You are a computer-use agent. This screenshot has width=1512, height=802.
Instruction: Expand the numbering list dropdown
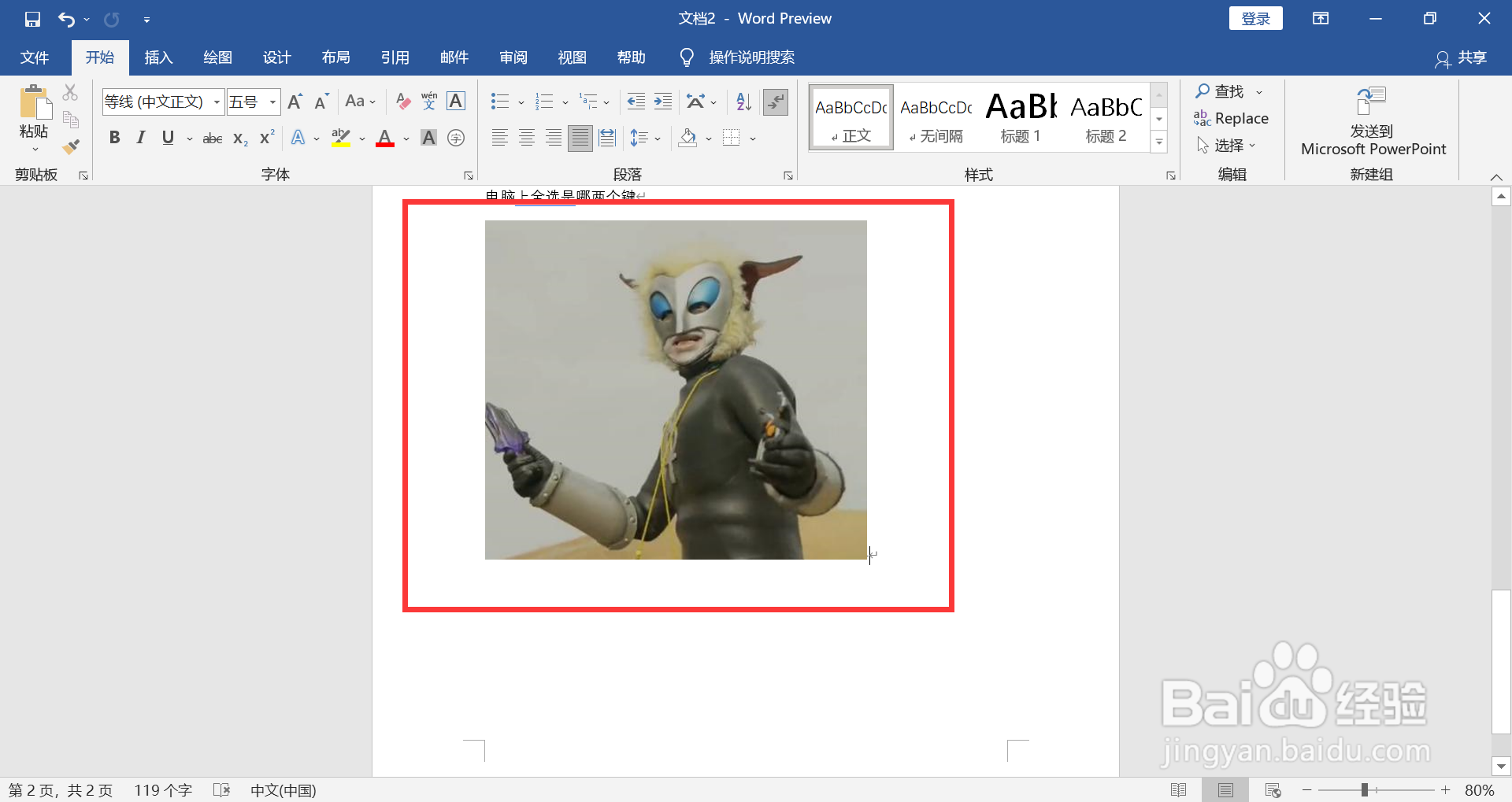point(565,102)
